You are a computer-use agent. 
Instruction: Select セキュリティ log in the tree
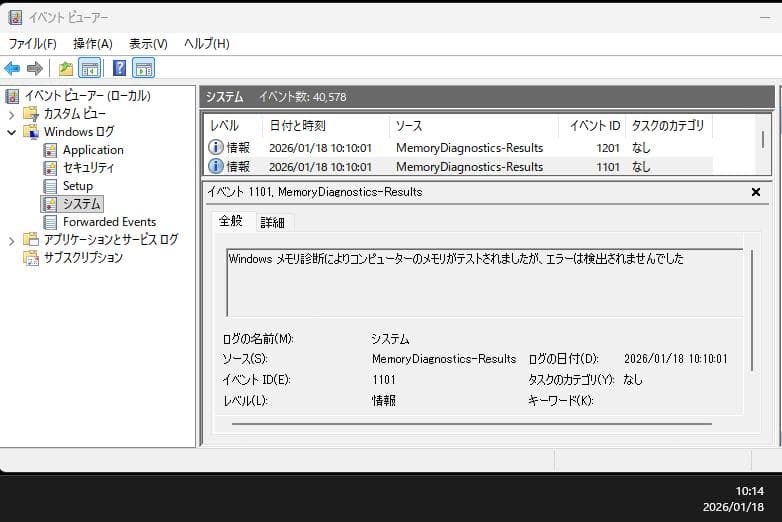pyautogui.click(x=88, y=168)
